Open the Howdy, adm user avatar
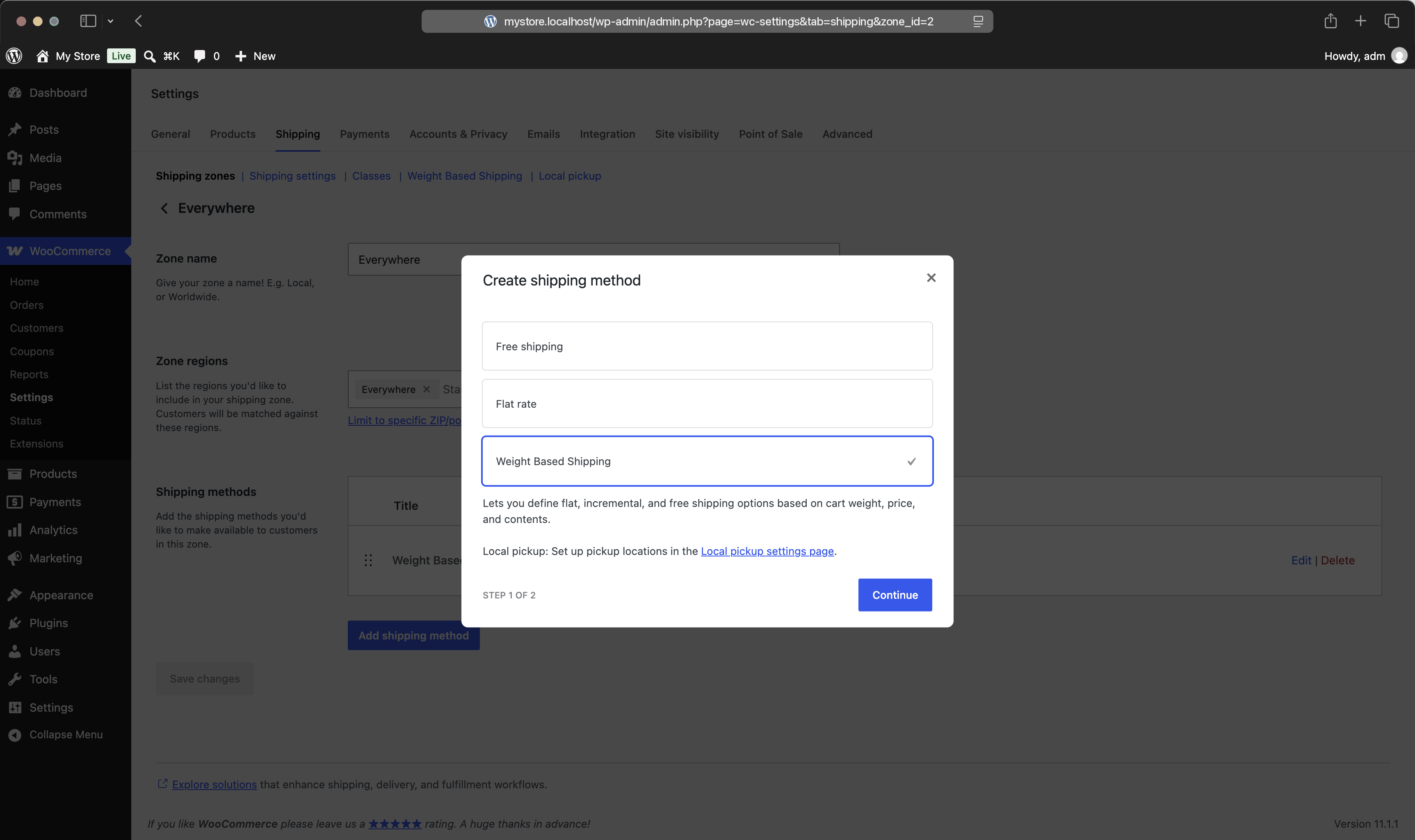This screenshot has width=1415, height=840. [x=1399, y=55]
